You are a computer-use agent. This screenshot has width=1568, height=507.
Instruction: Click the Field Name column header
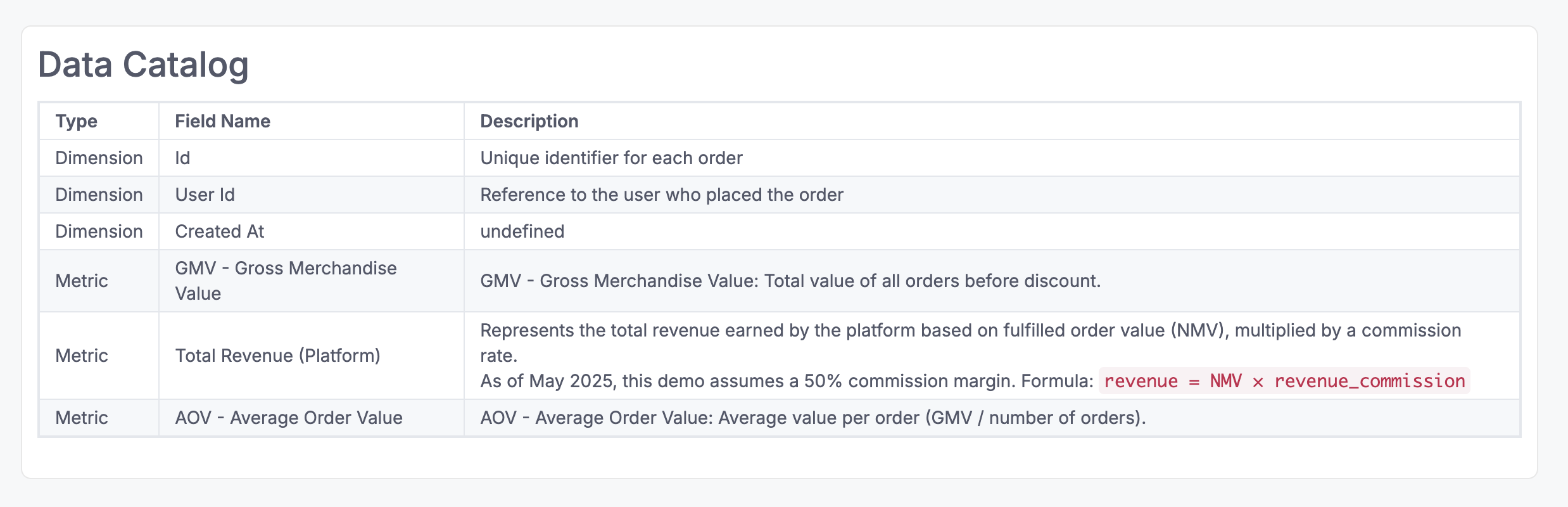[x=222, y=121]
